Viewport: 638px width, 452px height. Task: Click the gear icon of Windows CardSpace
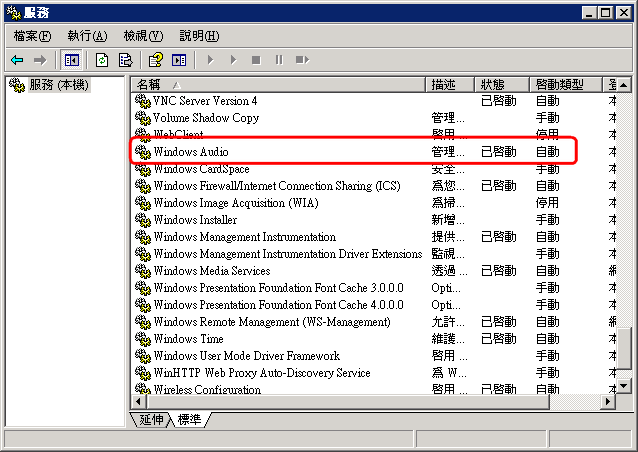[143, 169]
